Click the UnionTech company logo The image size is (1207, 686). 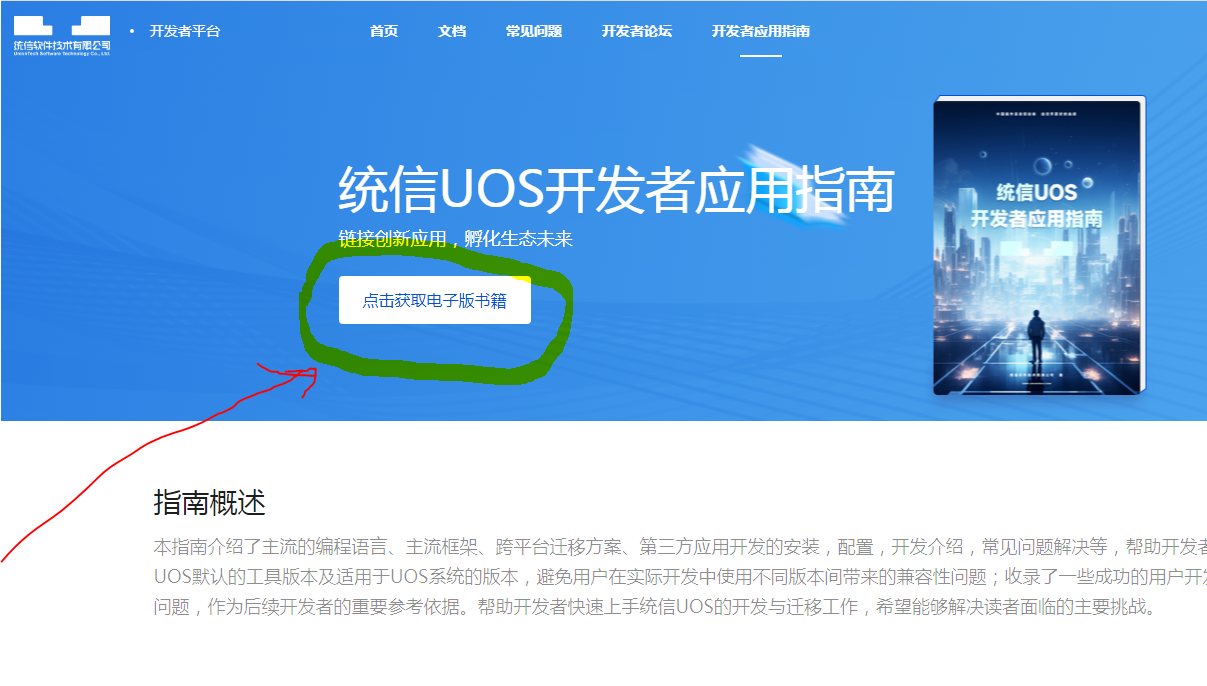tap(62, 30)
